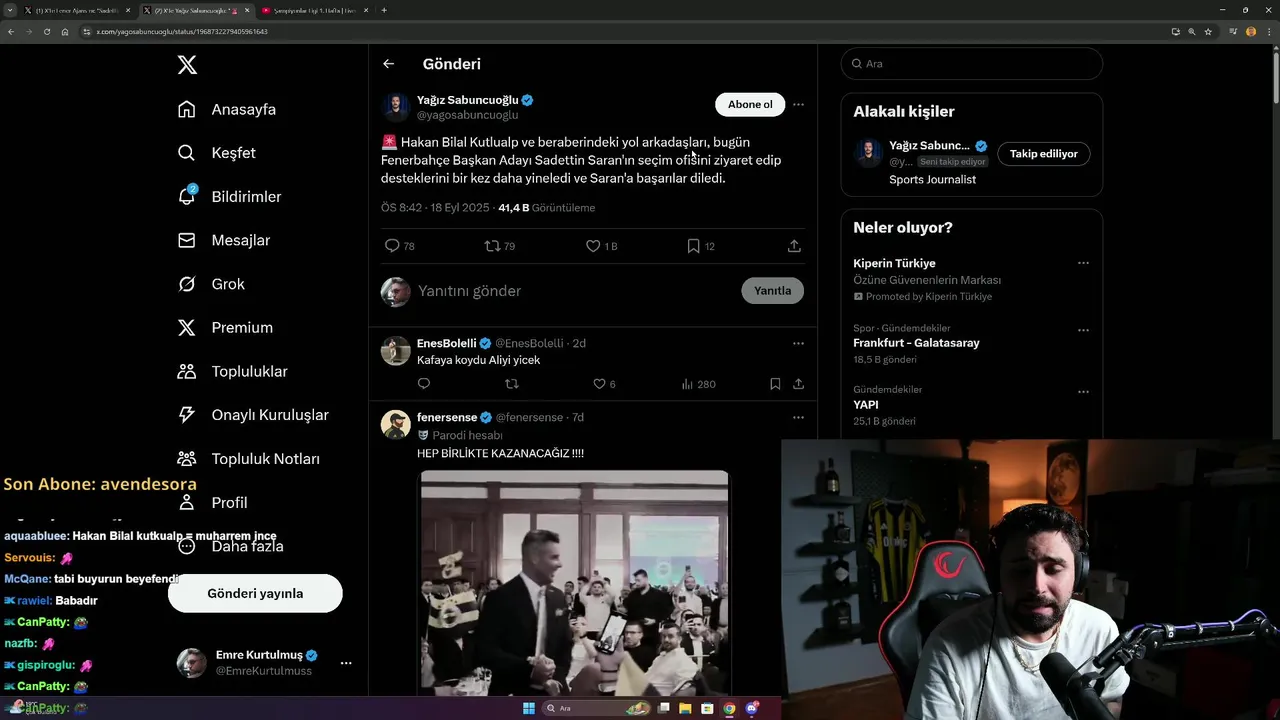Open EnesBolelli's profile link
The height and width of the screenshot is (720, 1280).
pos(447,343)
